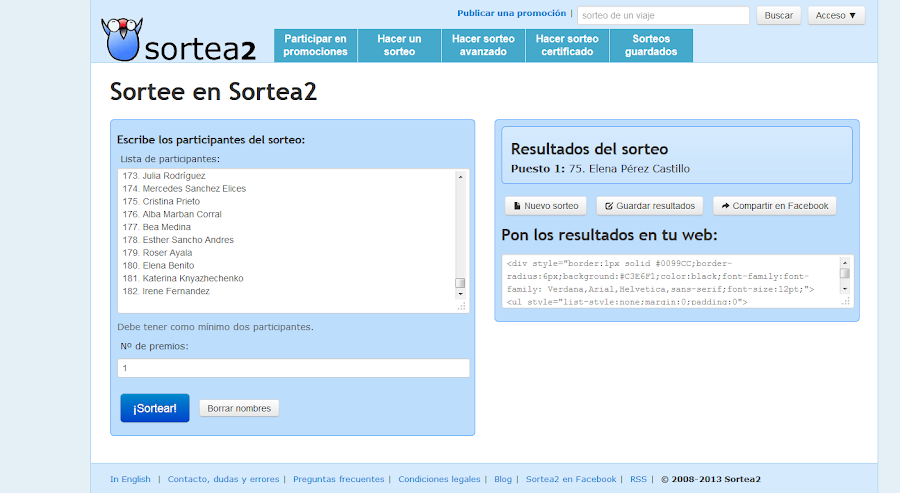Open the Hacer un sorteo tab

tap(399, 45)
